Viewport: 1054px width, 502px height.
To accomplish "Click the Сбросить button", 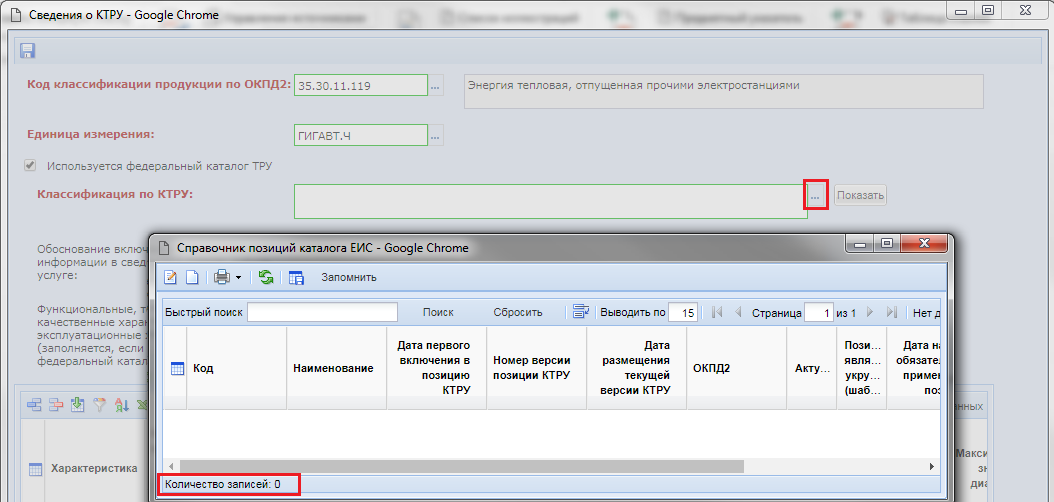I will [x=518, y=312].
